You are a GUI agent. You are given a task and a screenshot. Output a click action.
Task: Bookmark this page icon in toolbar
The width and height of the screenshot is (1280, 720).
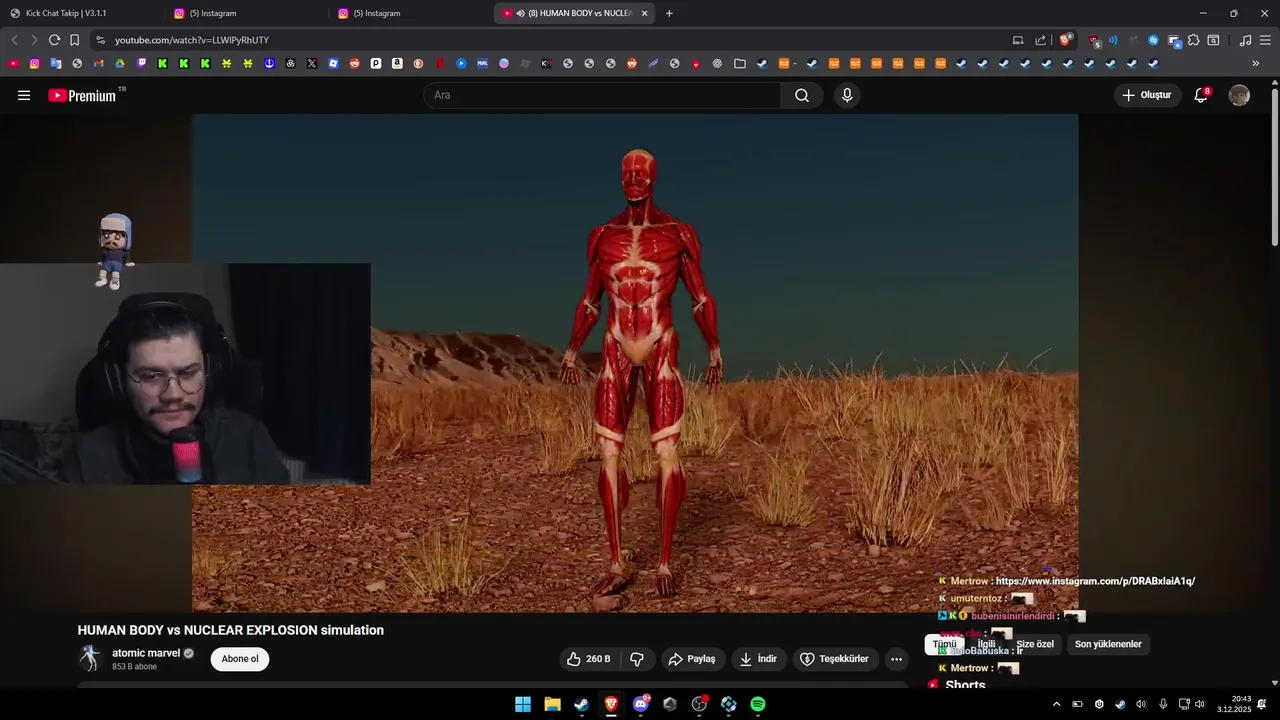click(74, 40)
